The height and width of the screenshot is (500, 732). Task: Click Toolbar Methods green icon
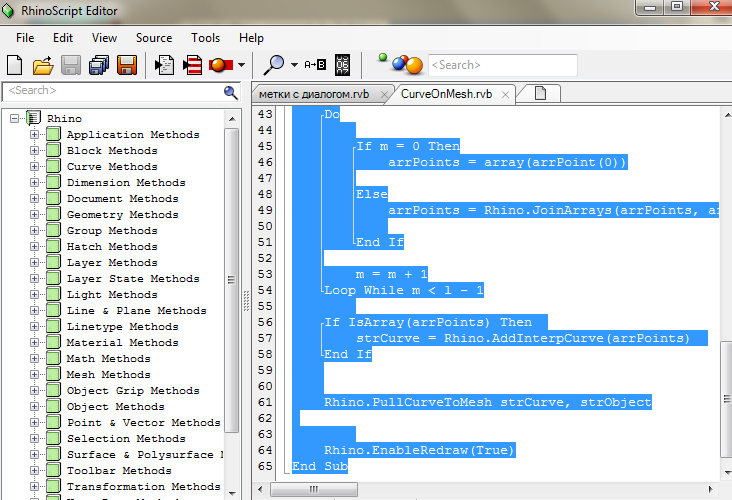[53, 470]
